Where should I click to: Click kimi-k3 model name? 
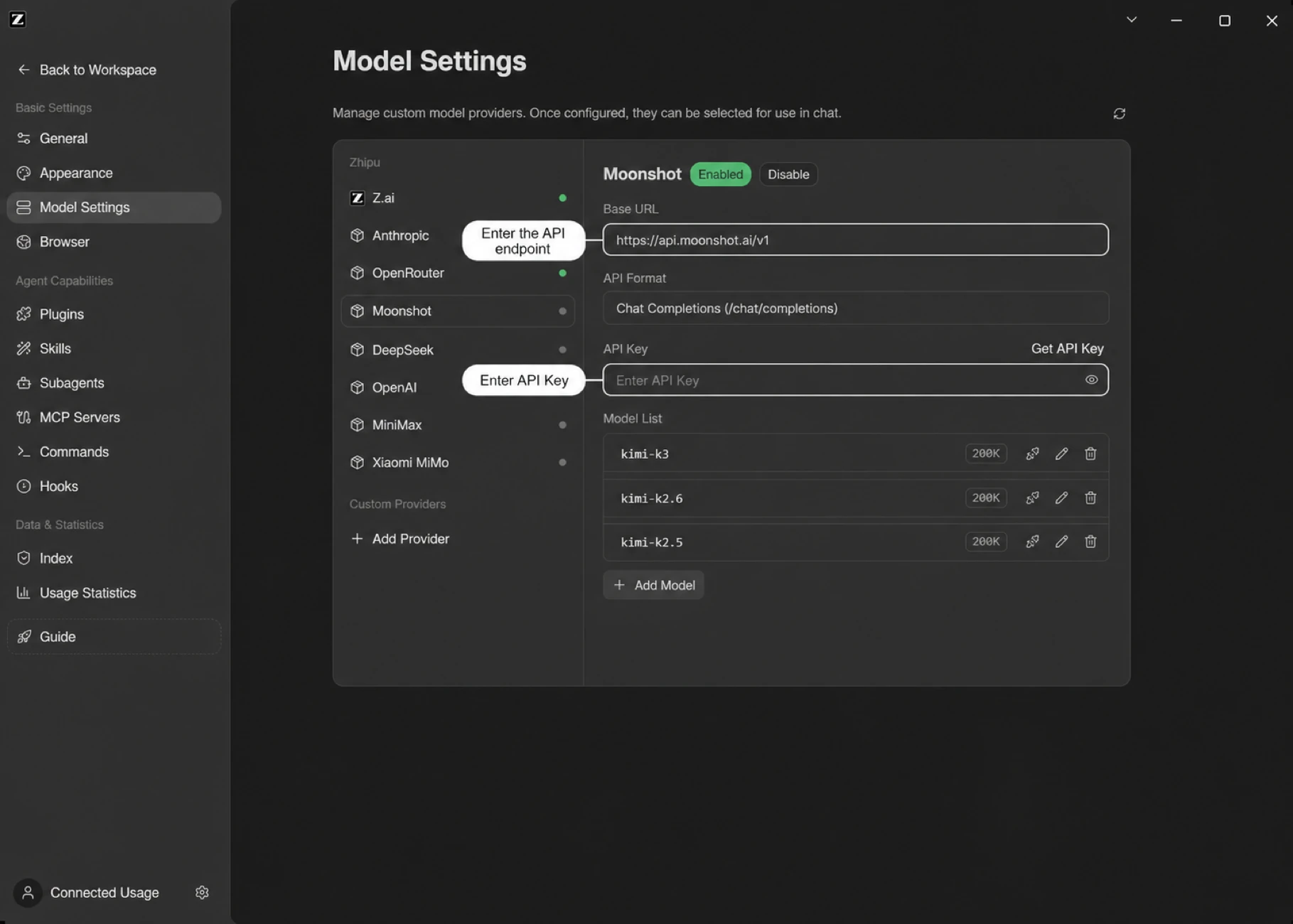click(x=645, y=453)
